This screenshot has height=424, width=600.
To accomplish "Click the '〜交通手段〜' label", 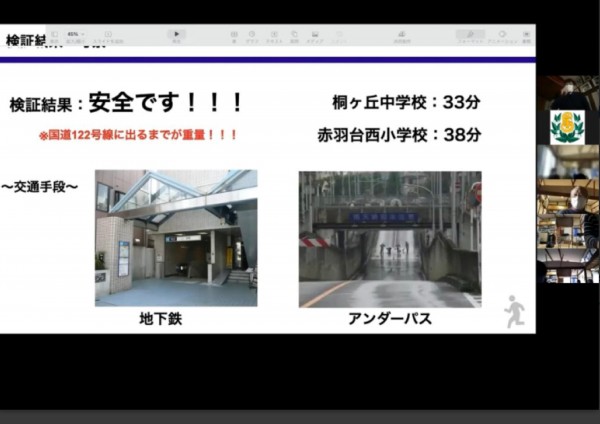I will point(39,187).
